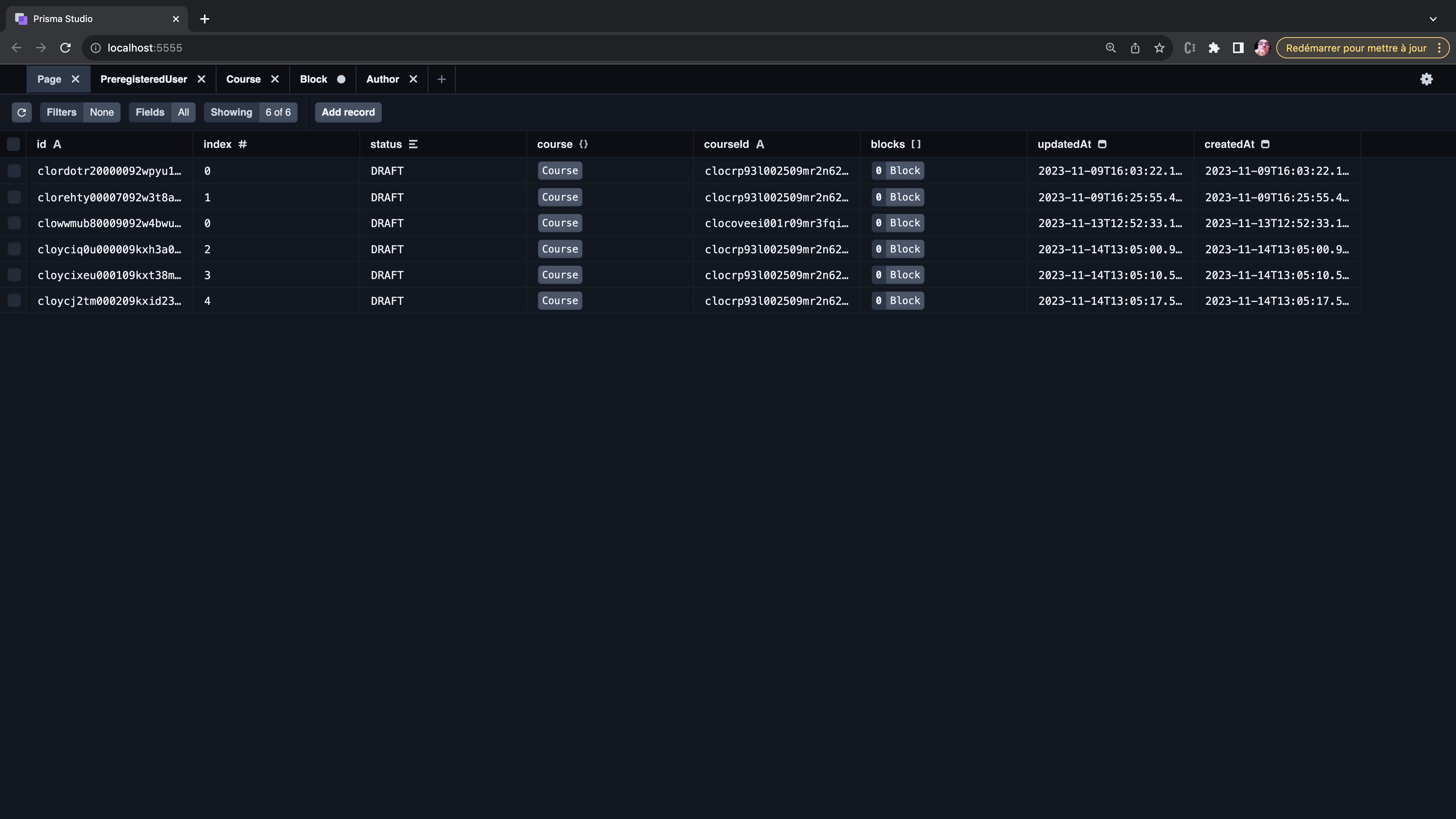The width and height of the screenshot is (1456, 819).
Task: Close the PreregisteredUser tab
Action: pos(201,79)
